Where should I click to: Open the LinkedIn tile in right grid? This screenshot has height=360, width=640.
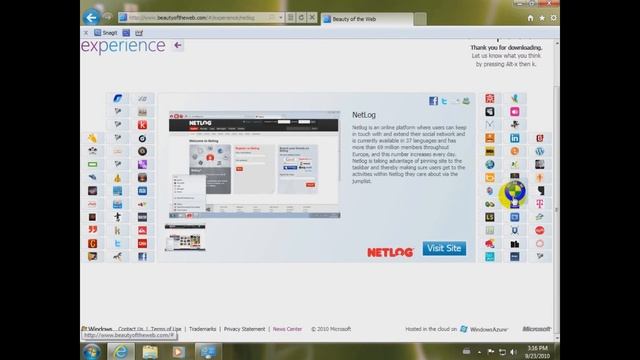[515, 138]
